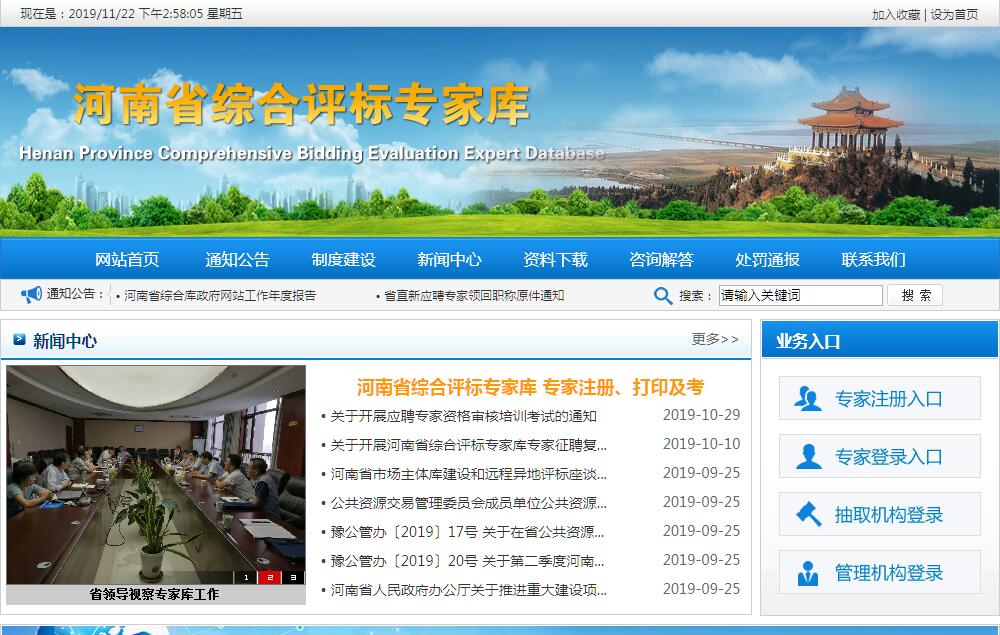Open the 资料下载 menu item
Image resolution: width=1000 pixels, height=635 pixels.
[555, 260]
